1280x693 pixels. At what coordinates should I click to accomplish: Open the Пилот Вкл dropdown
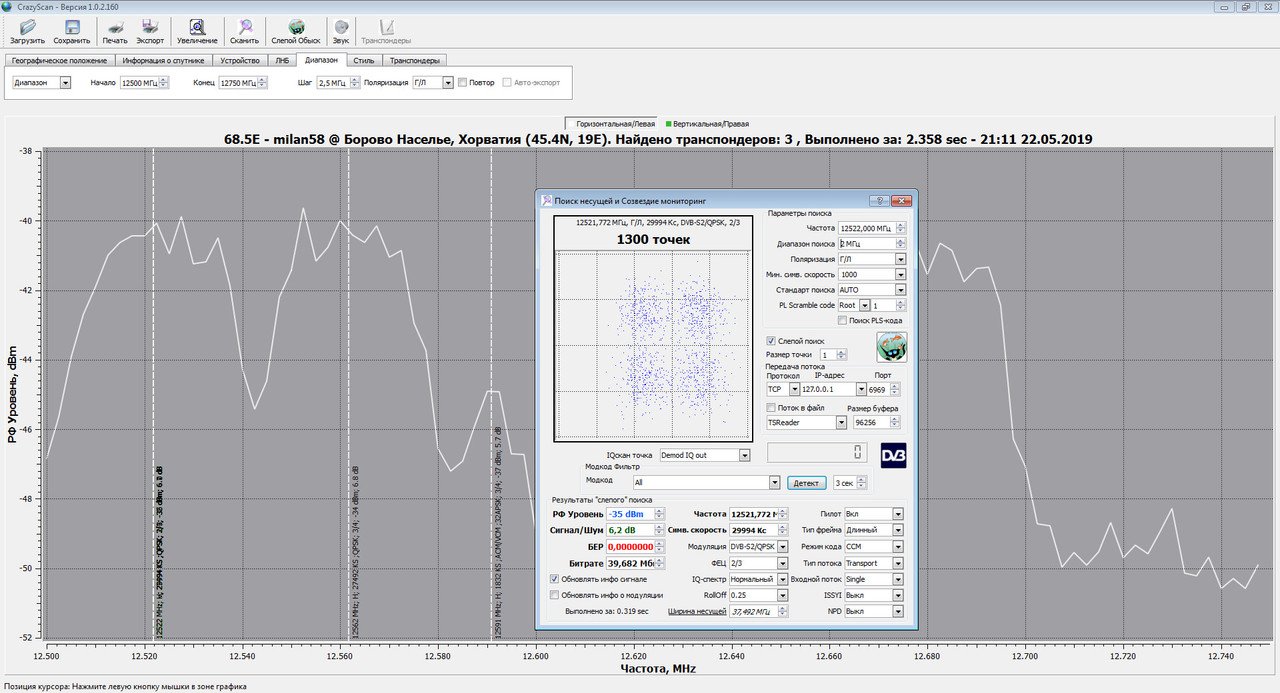pyautogui.click(x=898, y=514)
